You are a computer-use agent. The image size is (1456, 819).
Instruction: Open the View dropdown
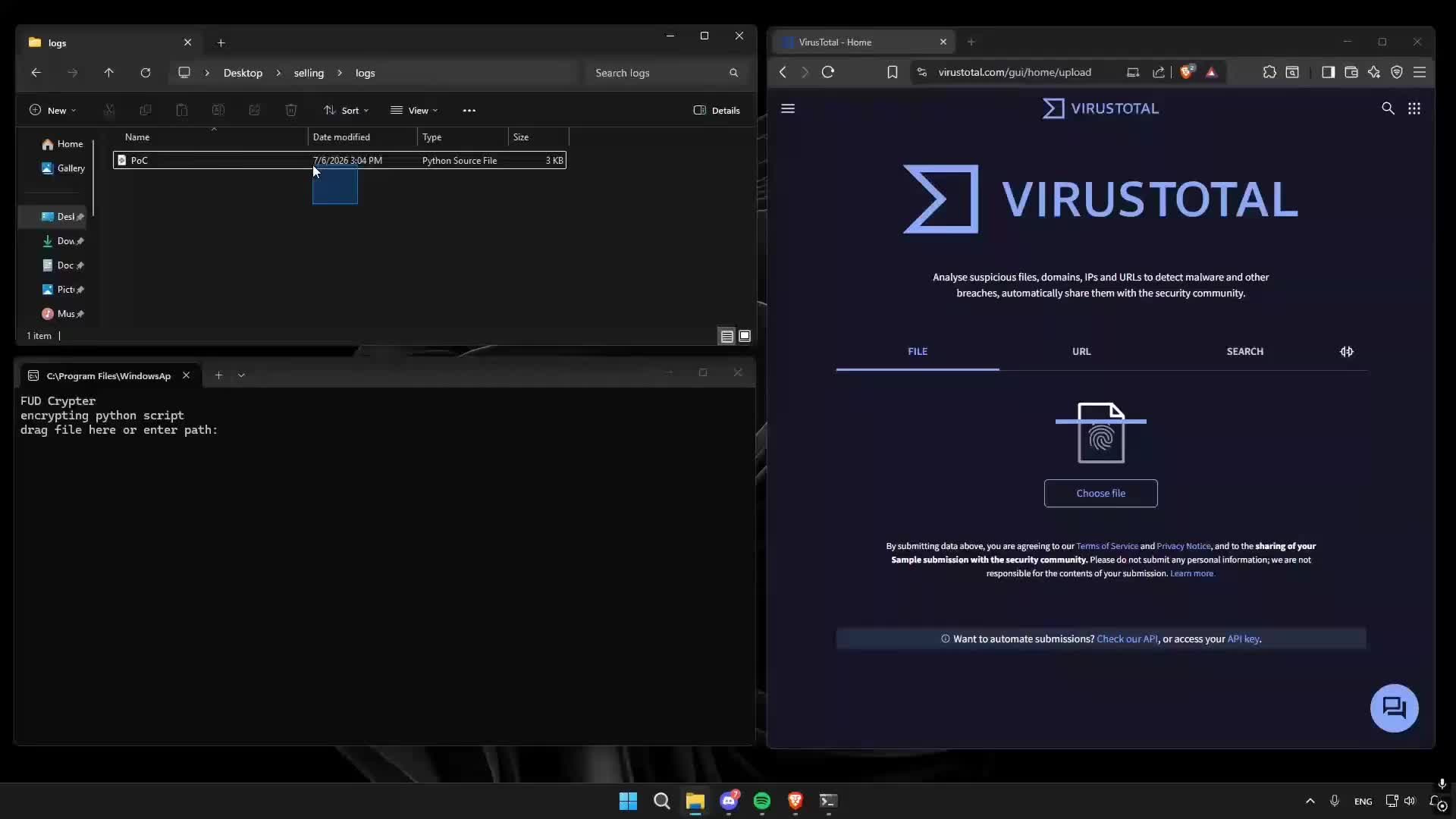pyautogui.click(x=414, y=110)
